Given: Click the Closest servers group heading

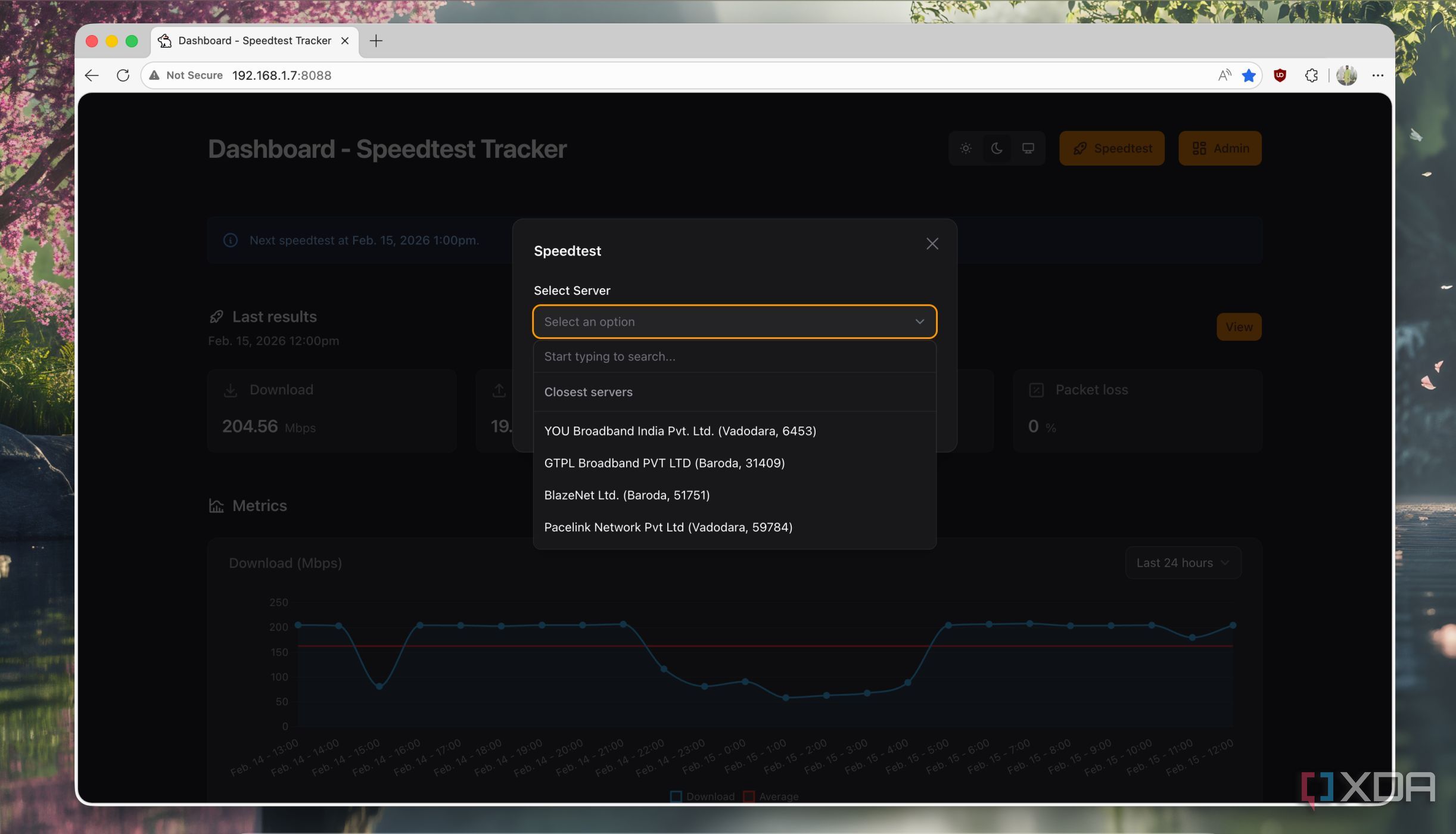Looking at the screenshot, I should tap(588, 392).
